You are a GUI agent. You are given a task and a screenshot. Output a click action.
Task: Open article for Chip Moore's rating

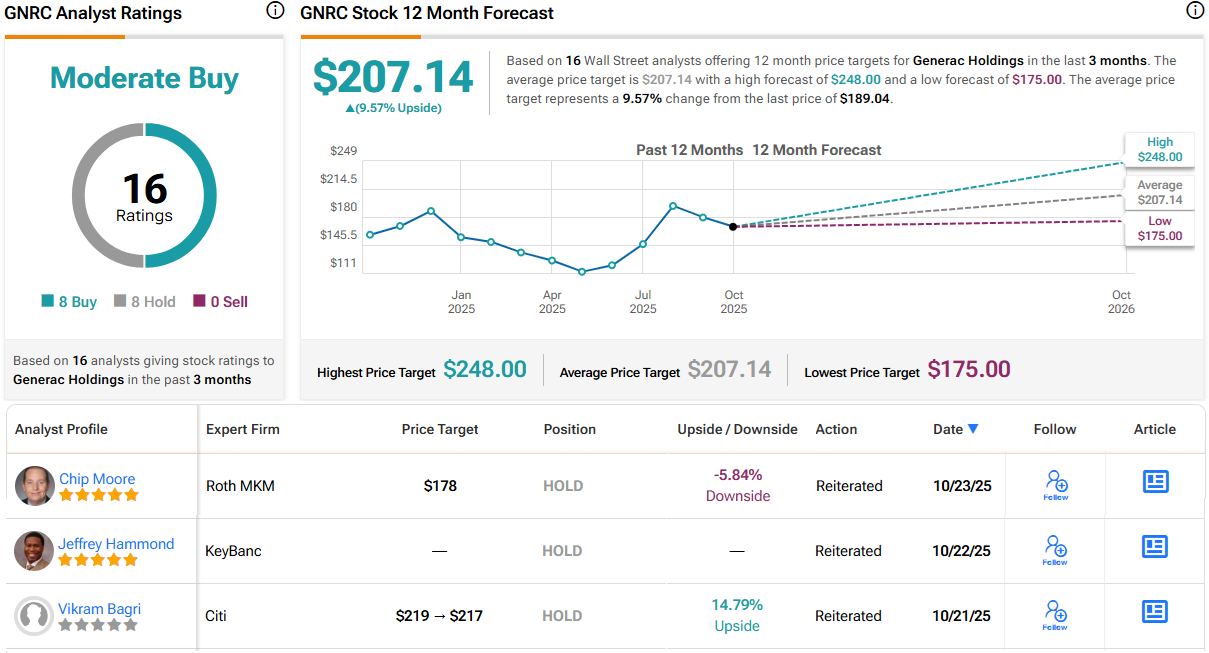[x=1155, y=482]
